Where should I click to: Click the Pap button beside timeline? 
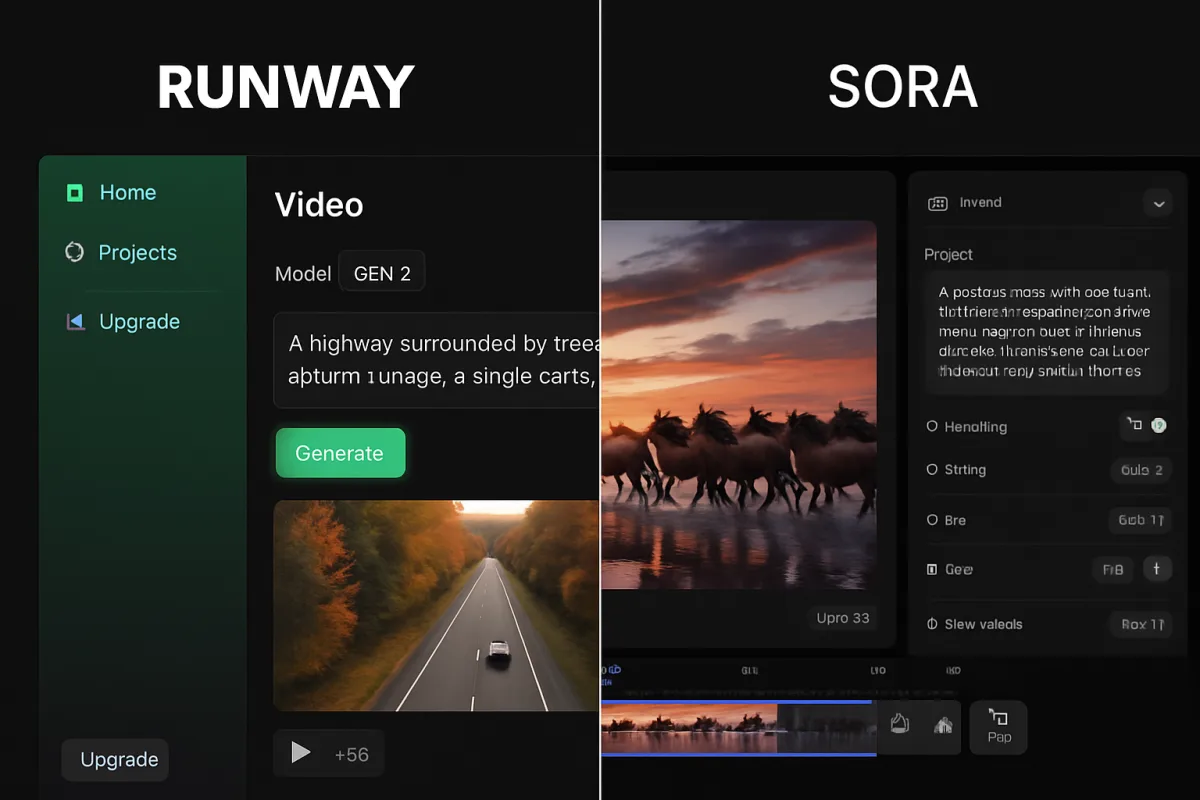(x=998, y=727)
